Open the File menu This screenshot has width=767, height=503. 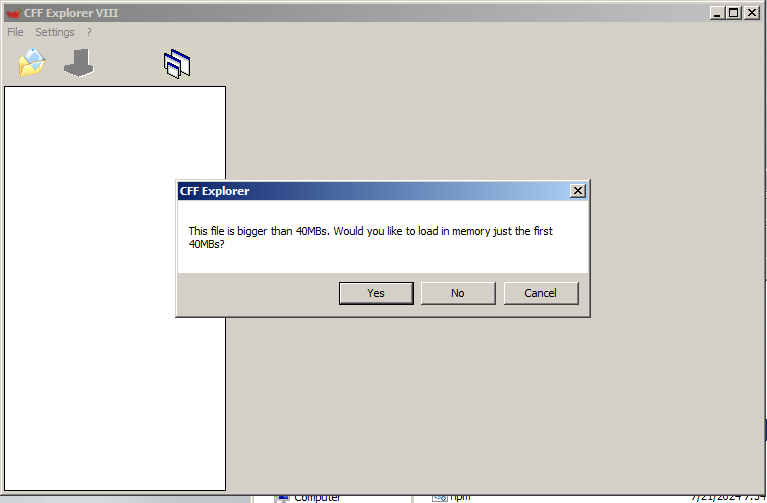pos(15,32)
